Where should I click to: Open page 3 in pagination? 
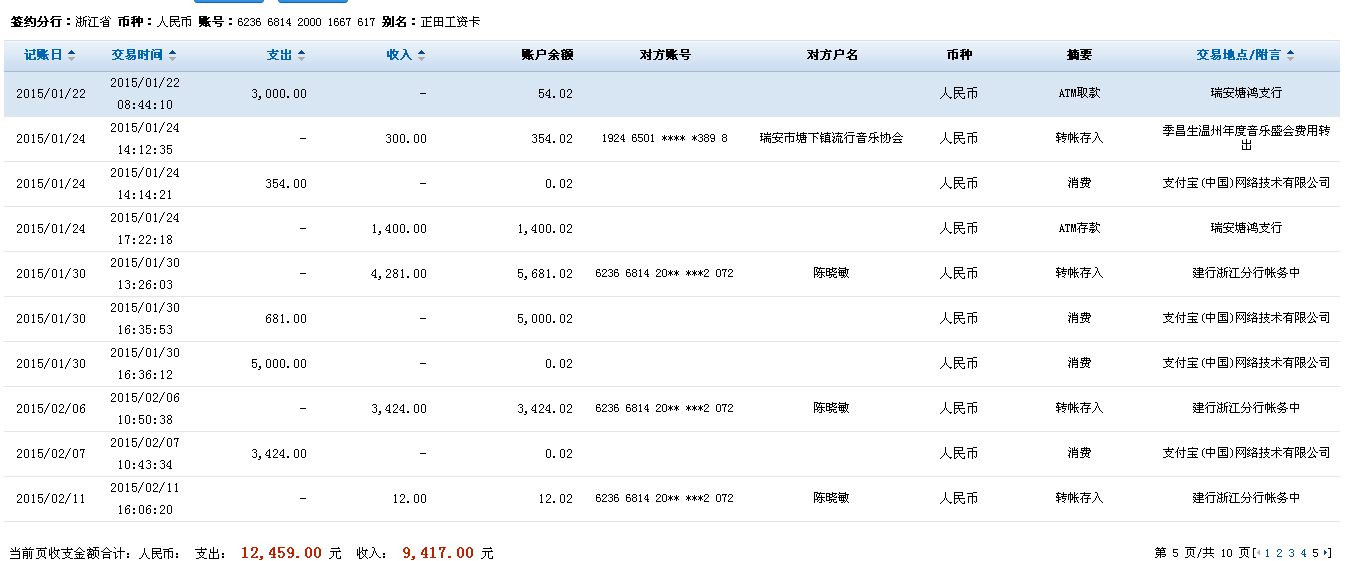pyautogui.click(x=1292, y=553)
